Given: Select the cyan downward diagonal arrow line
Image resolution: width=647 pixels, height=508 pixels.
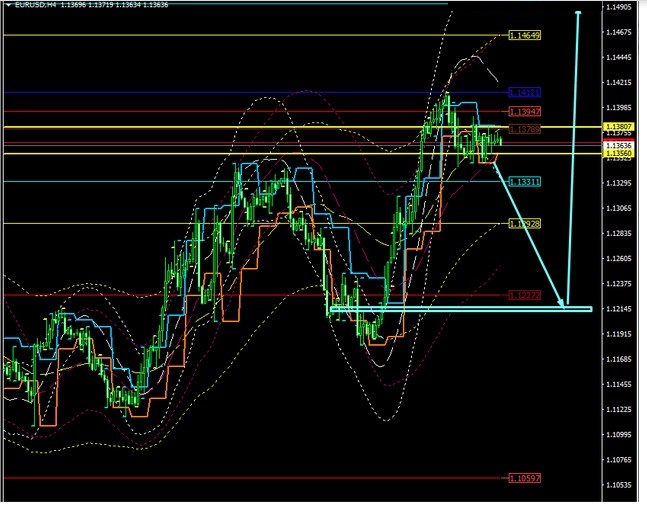Looking at the screenshot, I should 530,235.
